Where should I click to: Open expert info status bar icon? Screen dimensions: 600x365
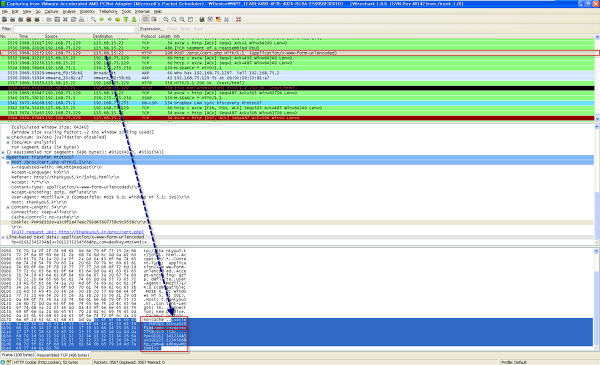[x=3, y=362]
